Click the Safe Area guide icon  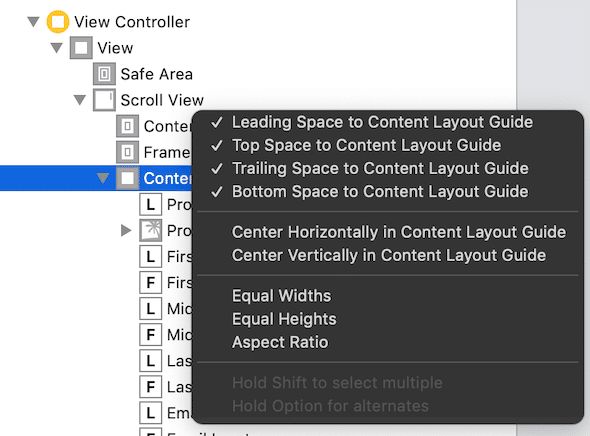tap(104, 74)
